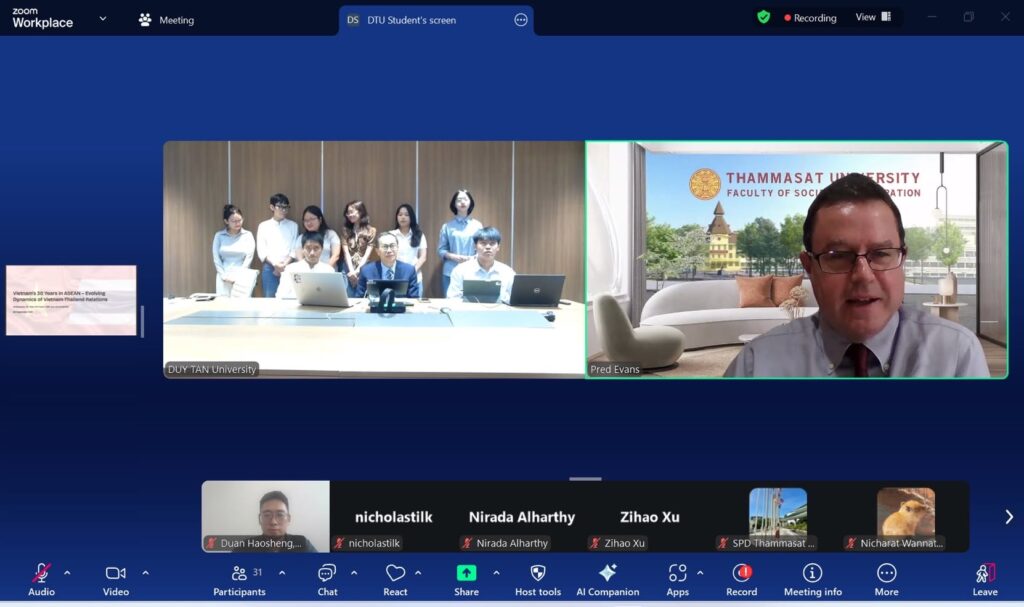Open the Participants panel
The height and width of the screenshot is (607, 1024).
[x=239, y=580]
